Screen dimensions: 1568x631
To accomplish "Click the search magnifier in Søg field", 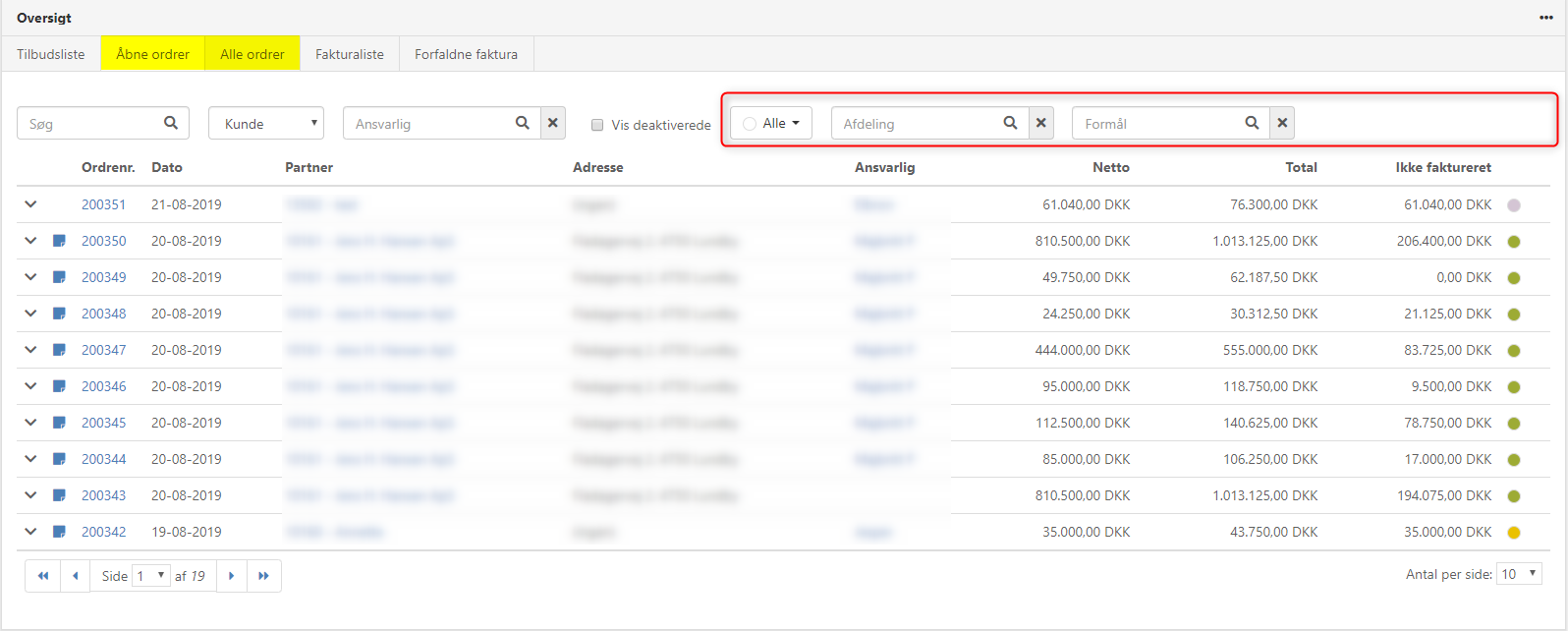I will pyautogui.click(x=171, y=123).
